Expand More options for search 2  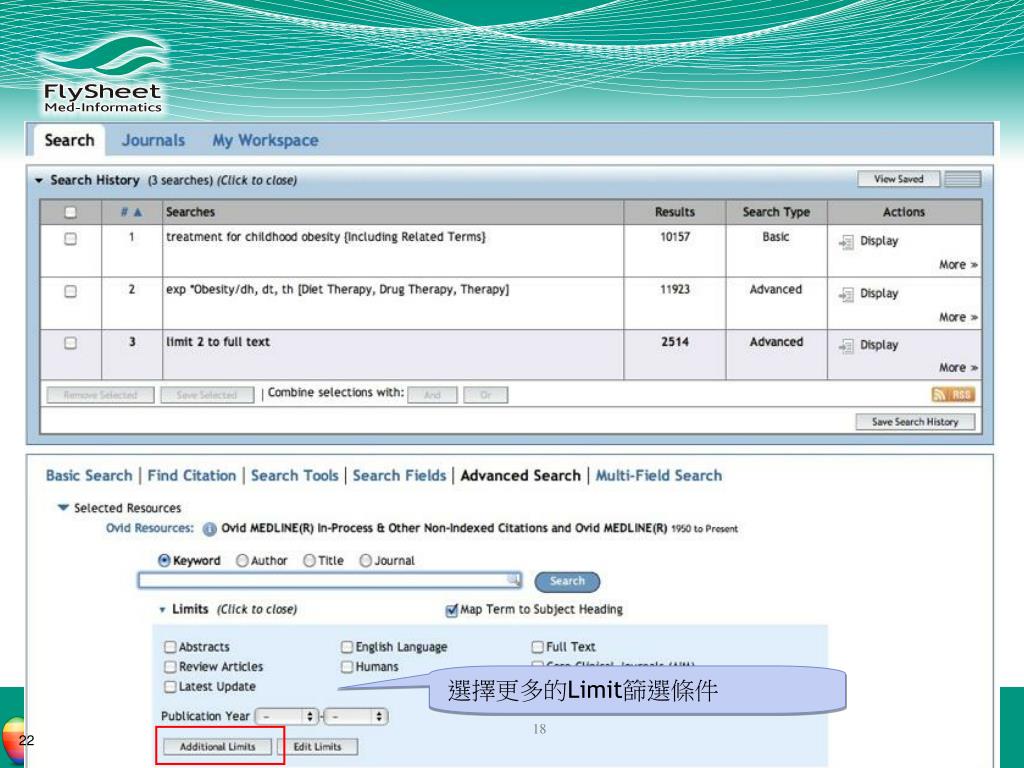pos(958,317)
